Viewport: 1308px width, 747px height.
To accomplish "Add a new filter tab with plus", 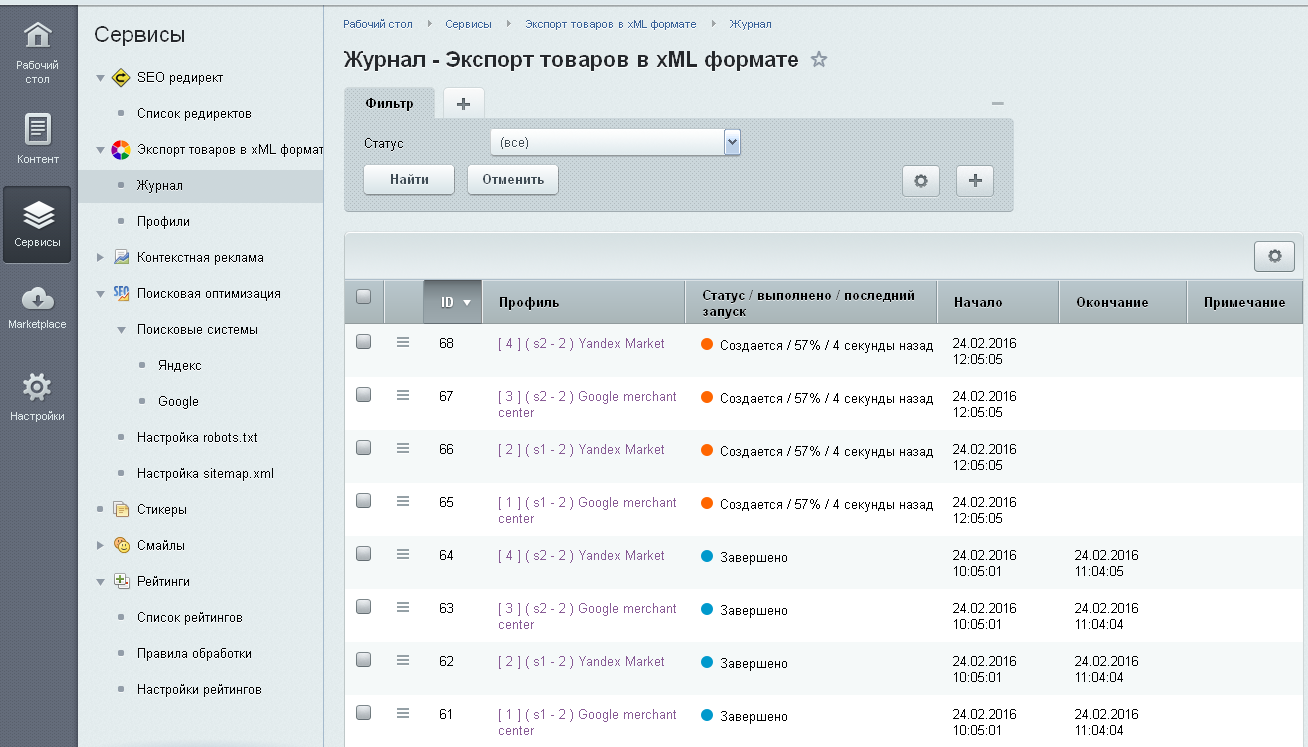I will coord(463,104).
